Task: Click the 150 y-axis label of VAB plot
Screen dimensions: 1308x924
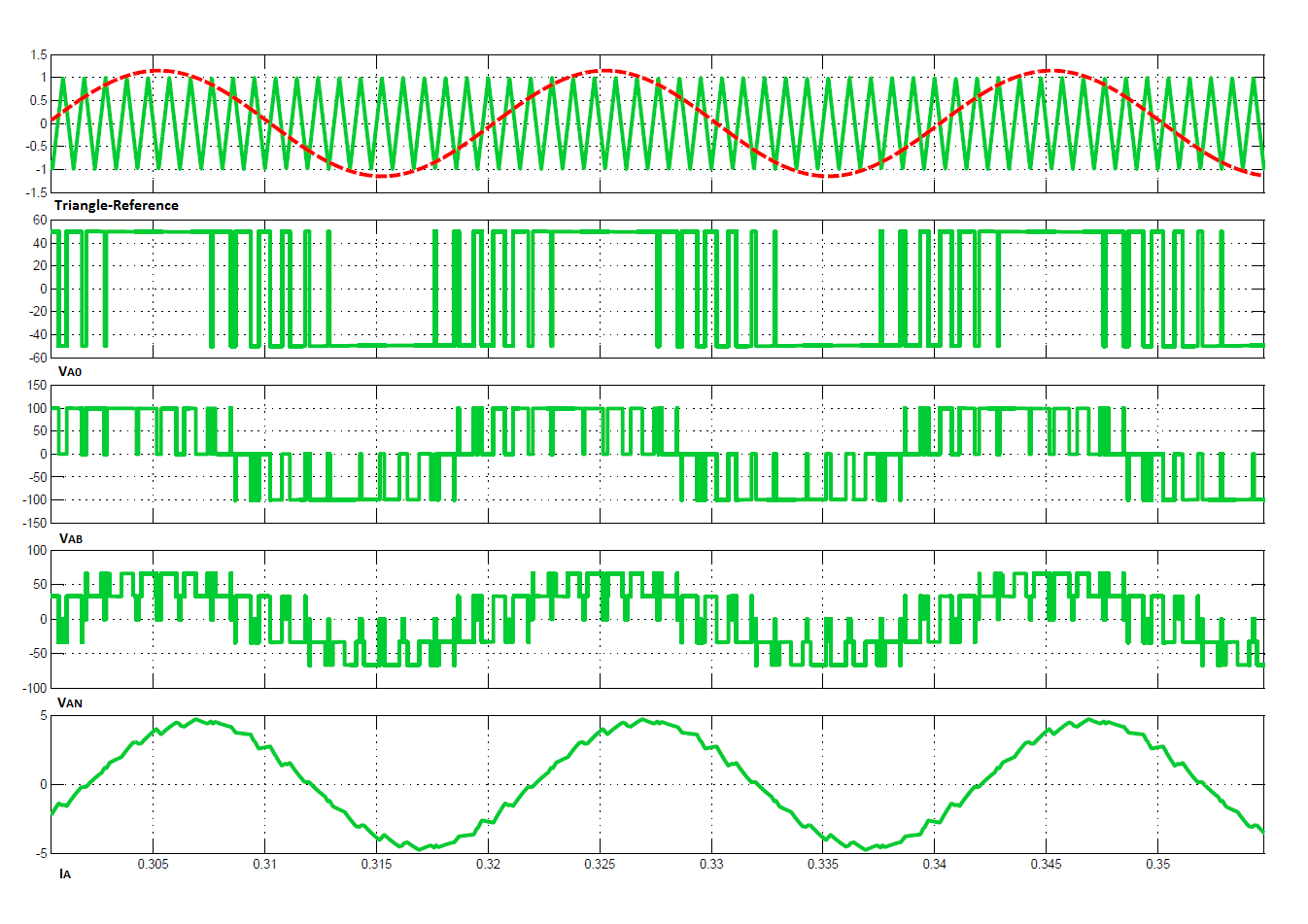Action: tap(37, 386)
